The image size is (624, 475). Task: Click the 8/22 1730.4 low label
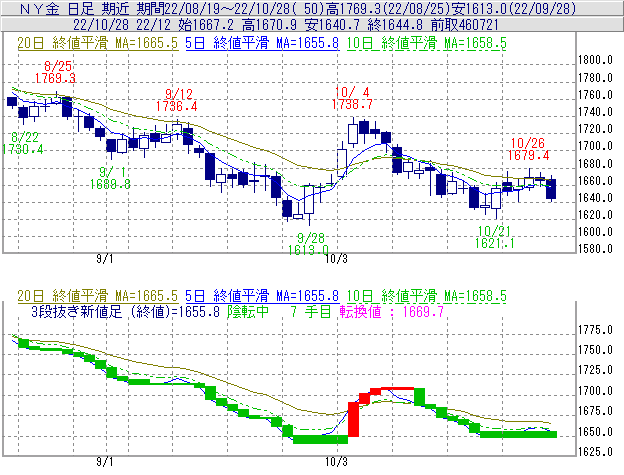(x=23, y=143)
